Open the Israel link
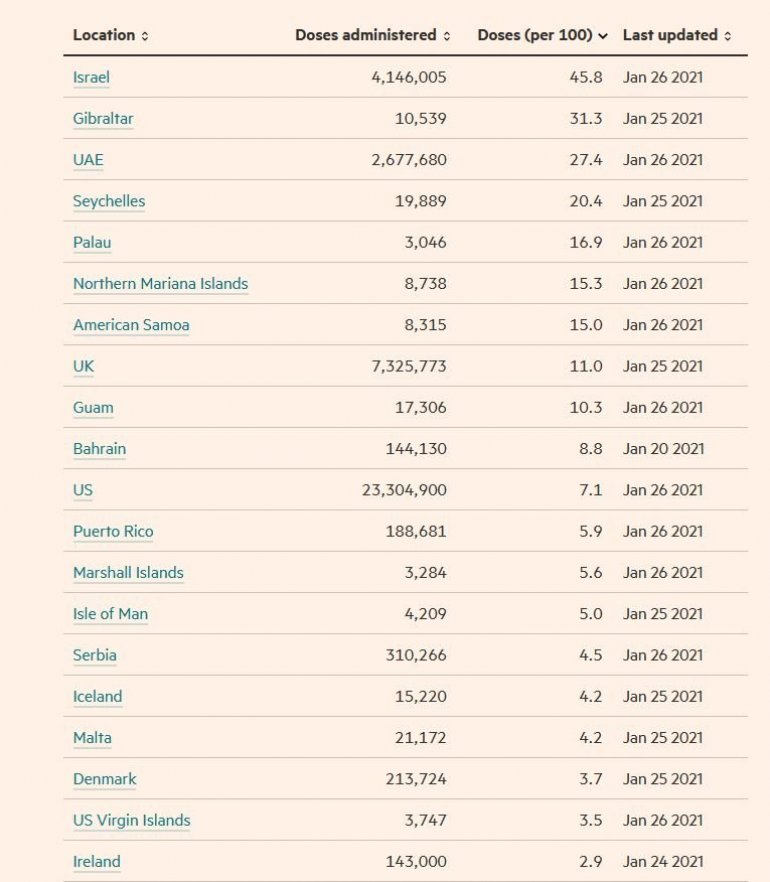The height and width of the screenshot is (882, 770). click(91, 77)
